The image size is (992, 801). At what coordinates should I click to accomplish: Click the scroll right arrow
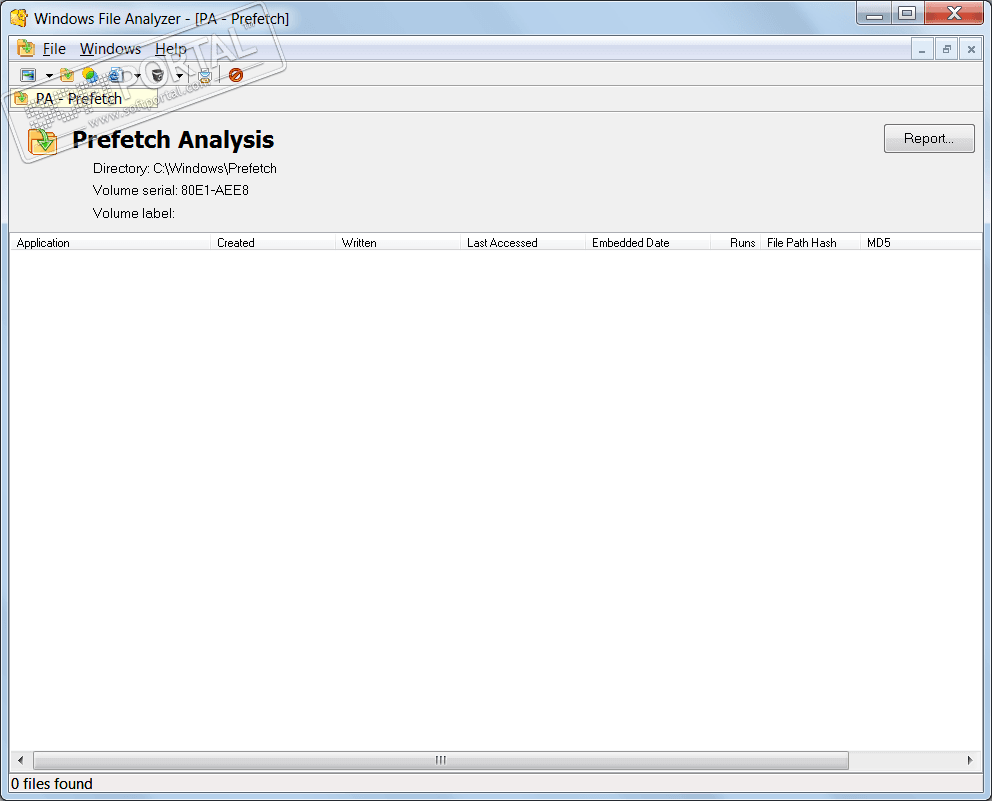coord(970,760)
